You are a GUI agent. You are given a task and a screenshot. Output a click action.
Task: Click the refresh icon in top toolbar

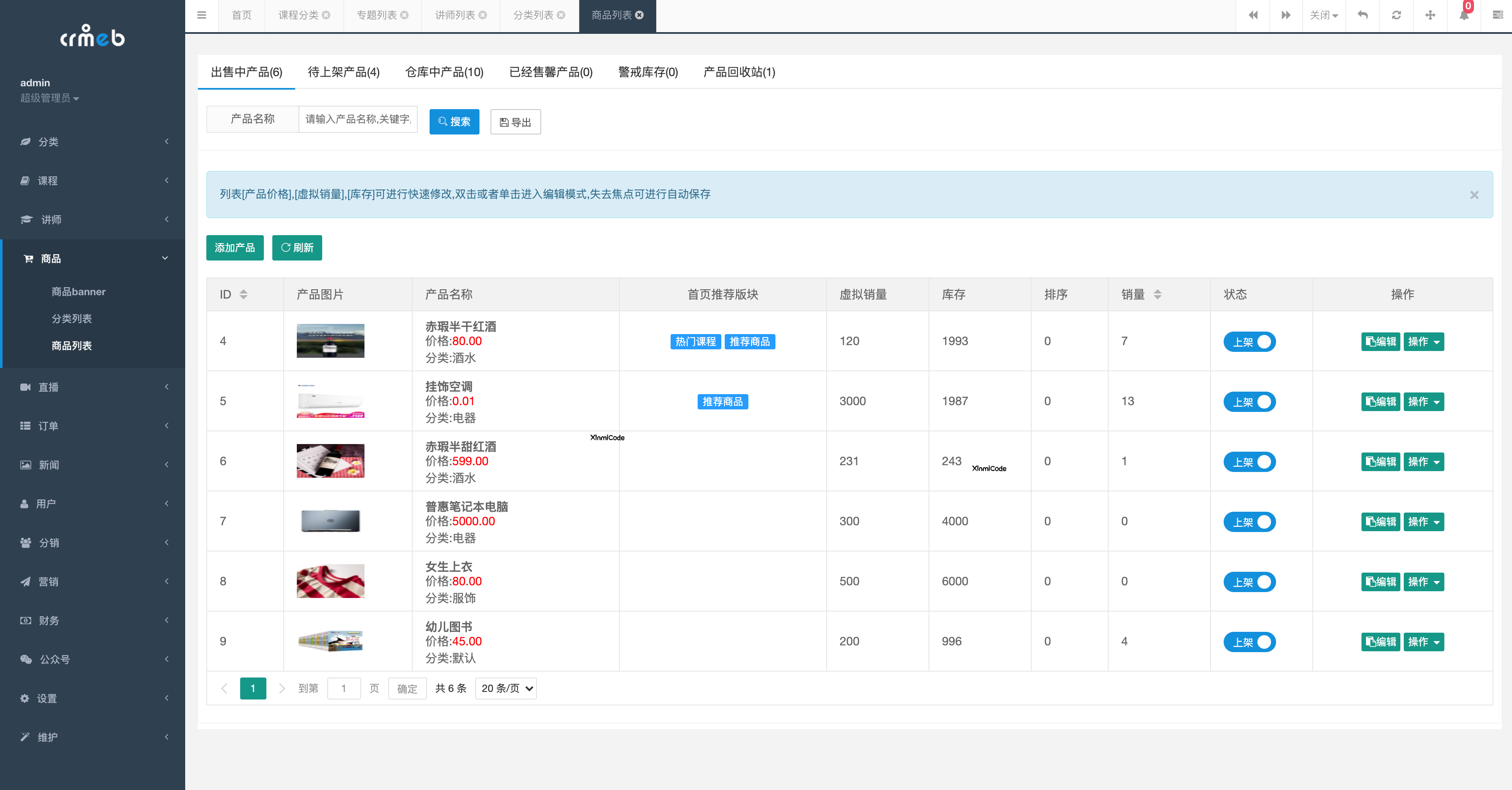click(1397, 15)
